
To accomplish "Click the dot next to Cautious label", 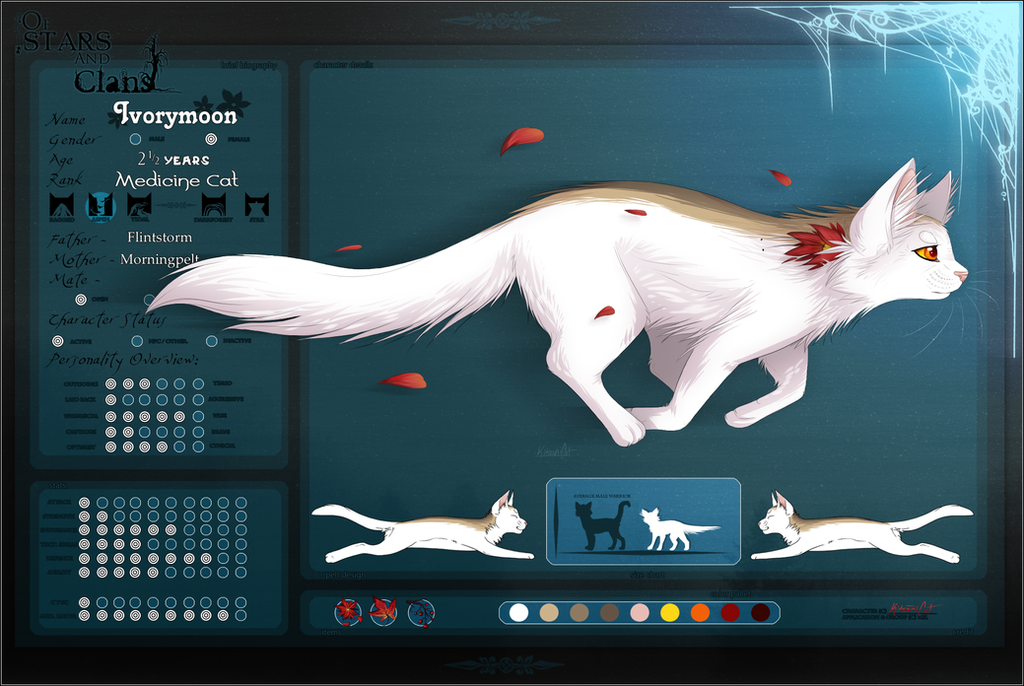I will click(111, 432).
